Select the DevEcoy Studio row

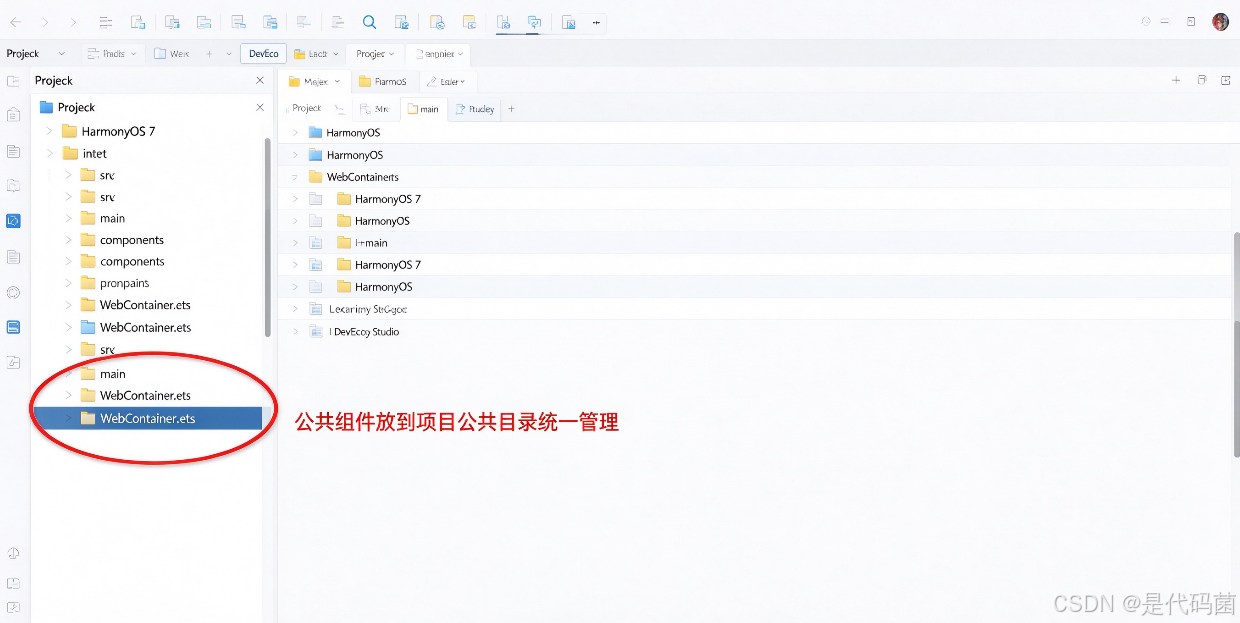[x=755, y=332]
